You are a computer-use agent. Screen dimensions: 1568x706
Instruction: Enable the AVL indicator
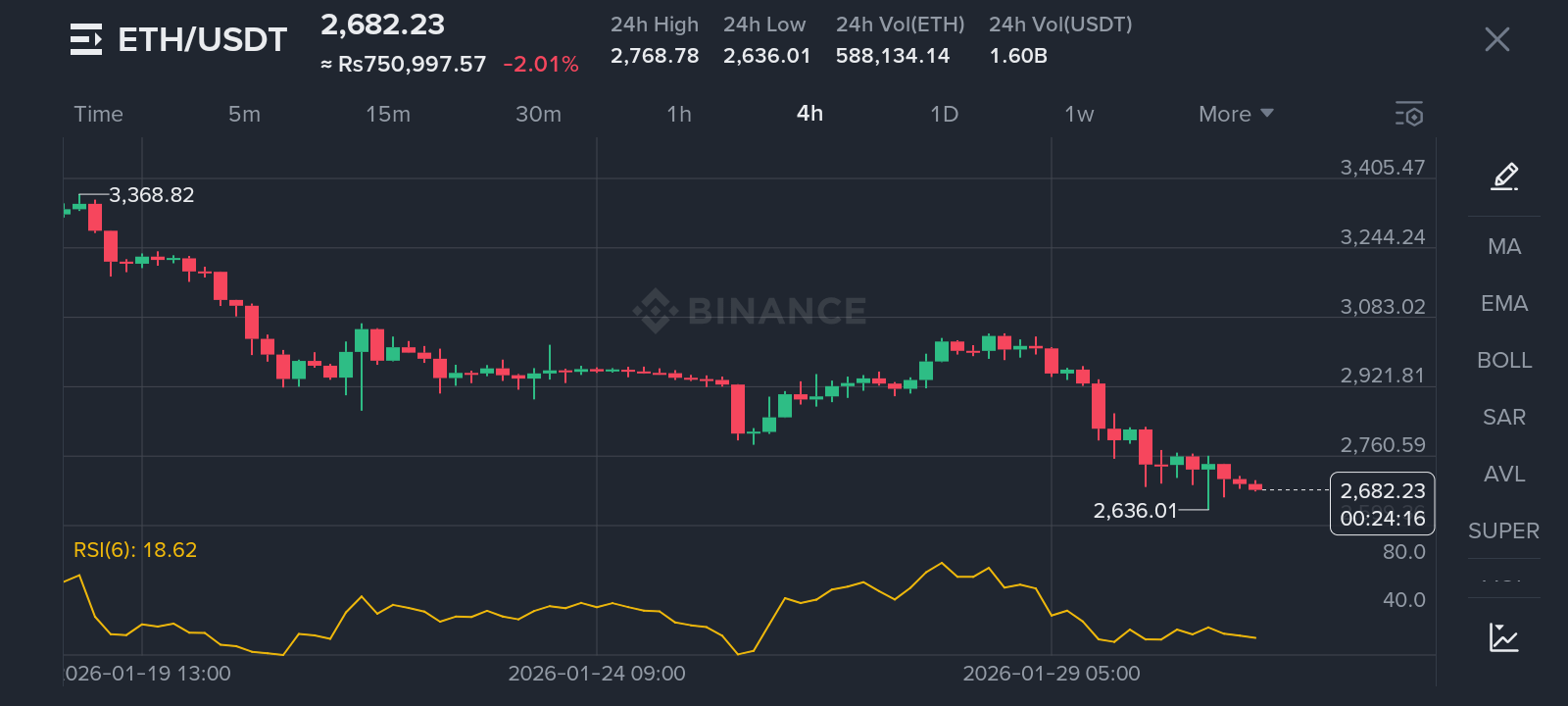pos(1504,474)
